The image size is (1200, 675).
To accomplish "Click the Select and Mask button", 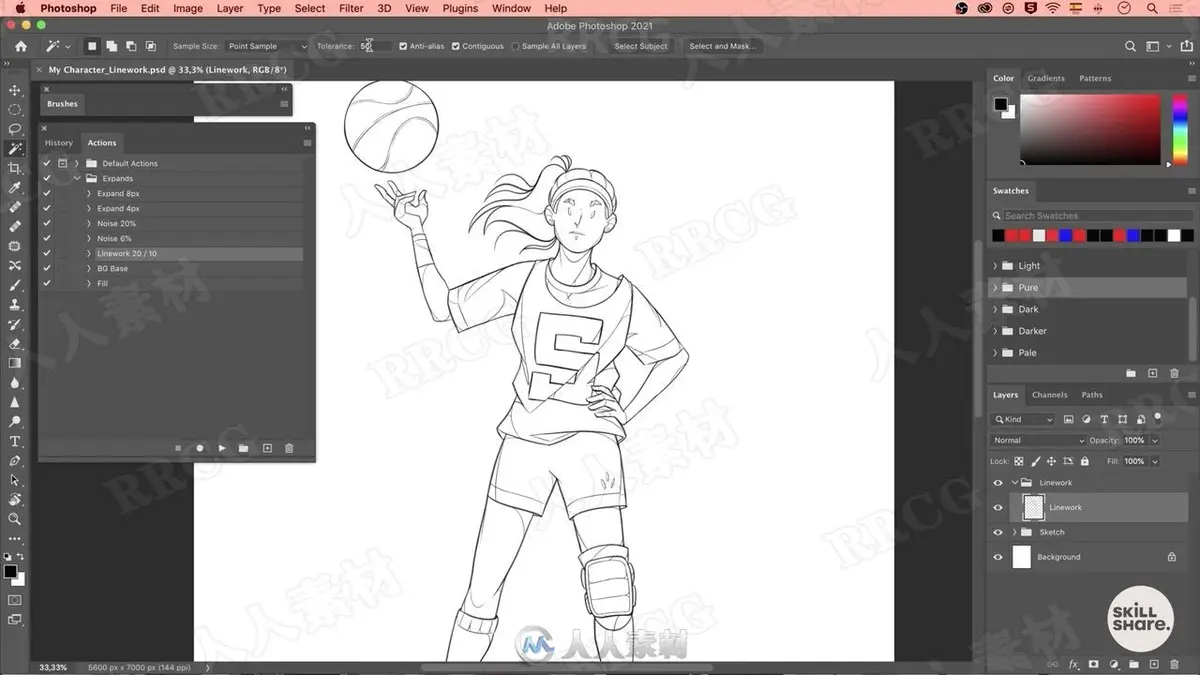I will tap(722, 46).
